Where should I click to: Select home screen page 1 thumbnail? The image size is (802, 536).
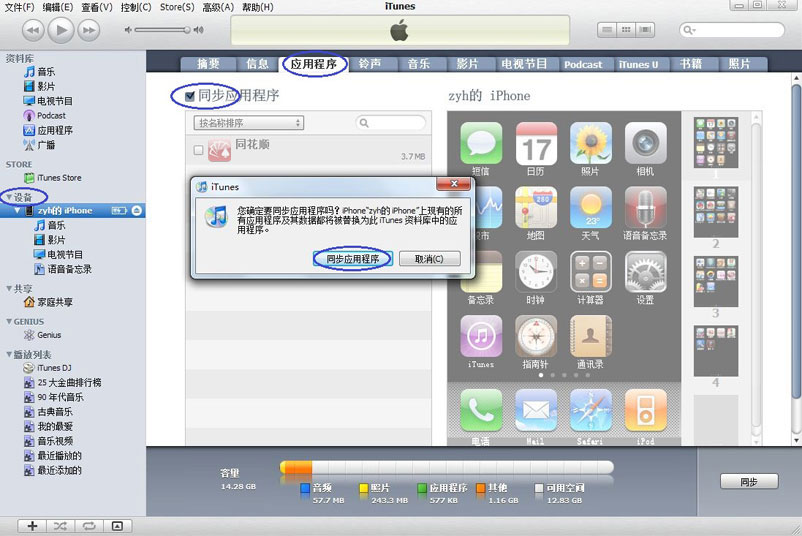click(716, 143)
